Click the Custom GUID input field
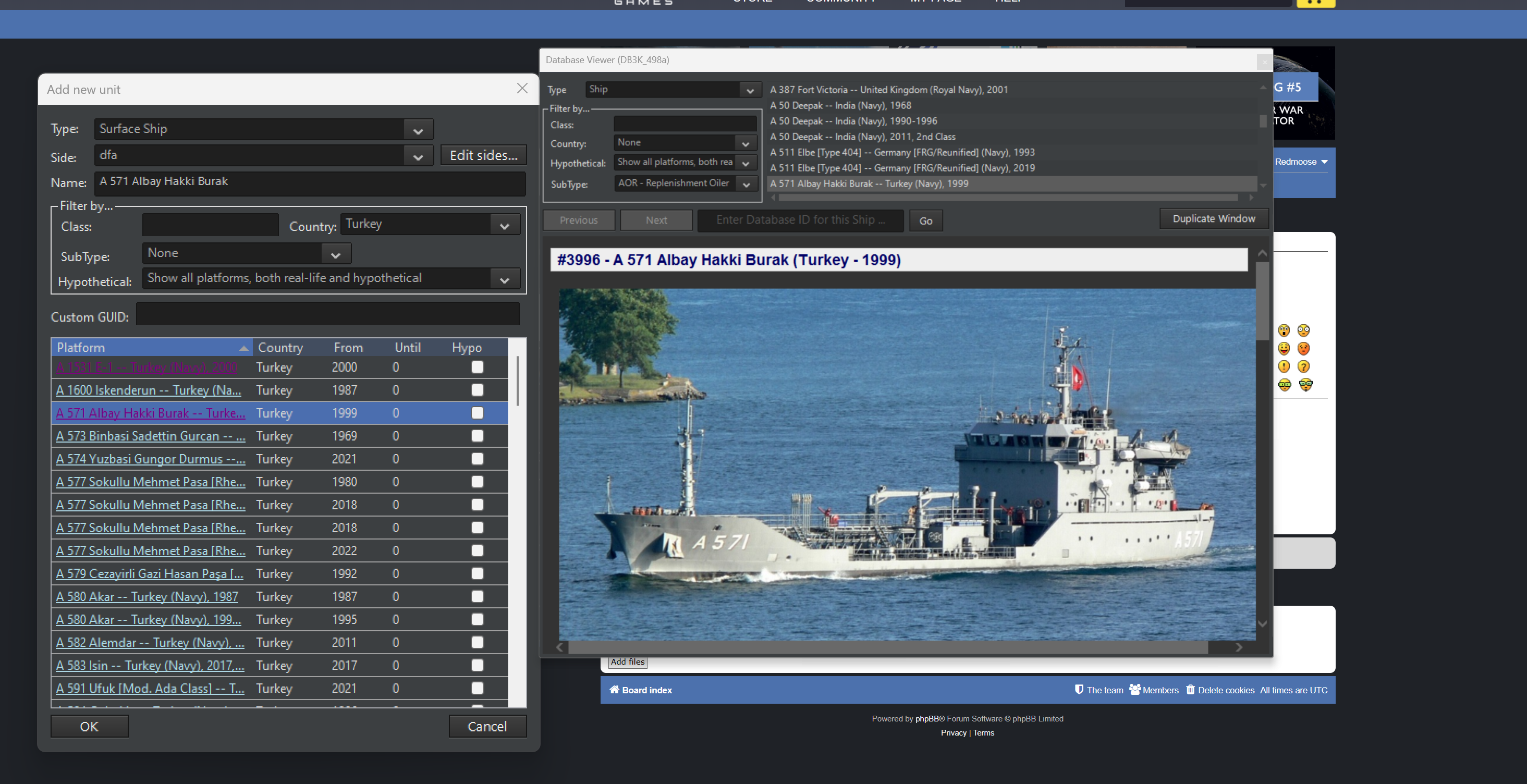Image resolution: width=1527 pixels, height=784 pixels. [328, 313]
